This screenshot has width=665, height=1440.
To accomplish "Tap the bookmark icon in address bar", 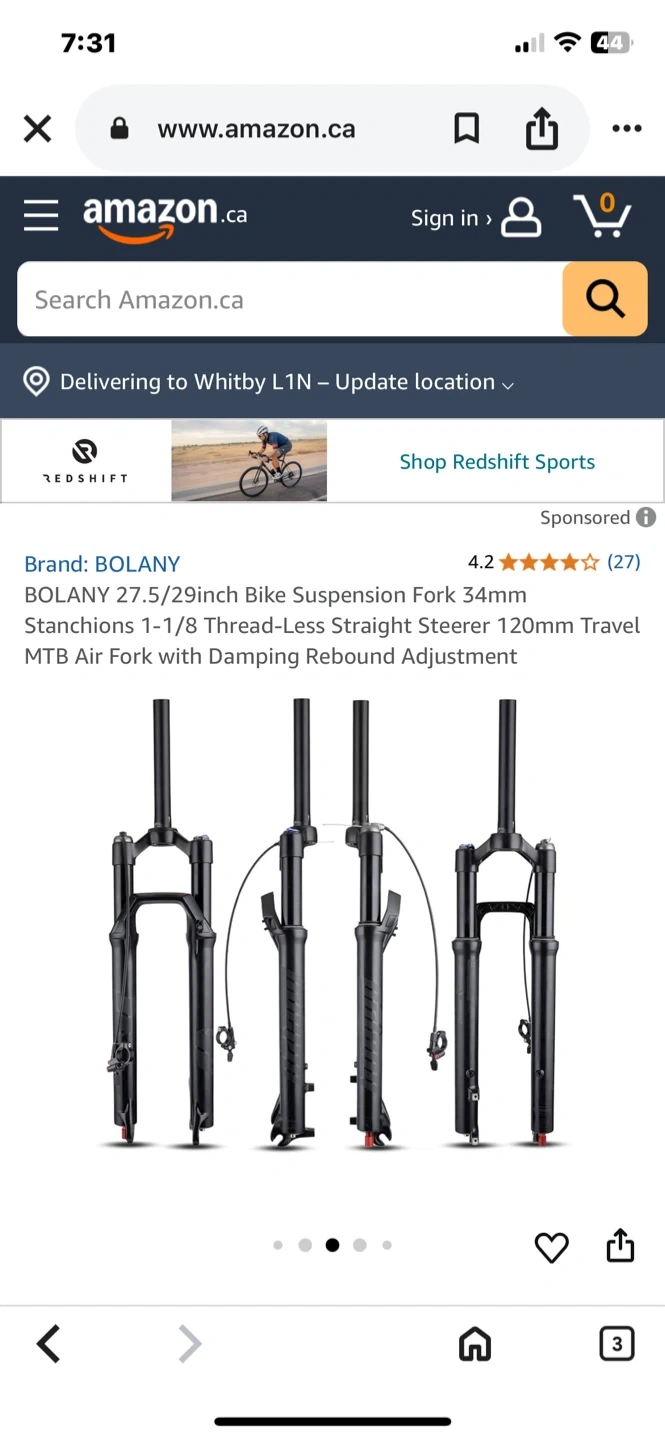I will coord(466,129).
